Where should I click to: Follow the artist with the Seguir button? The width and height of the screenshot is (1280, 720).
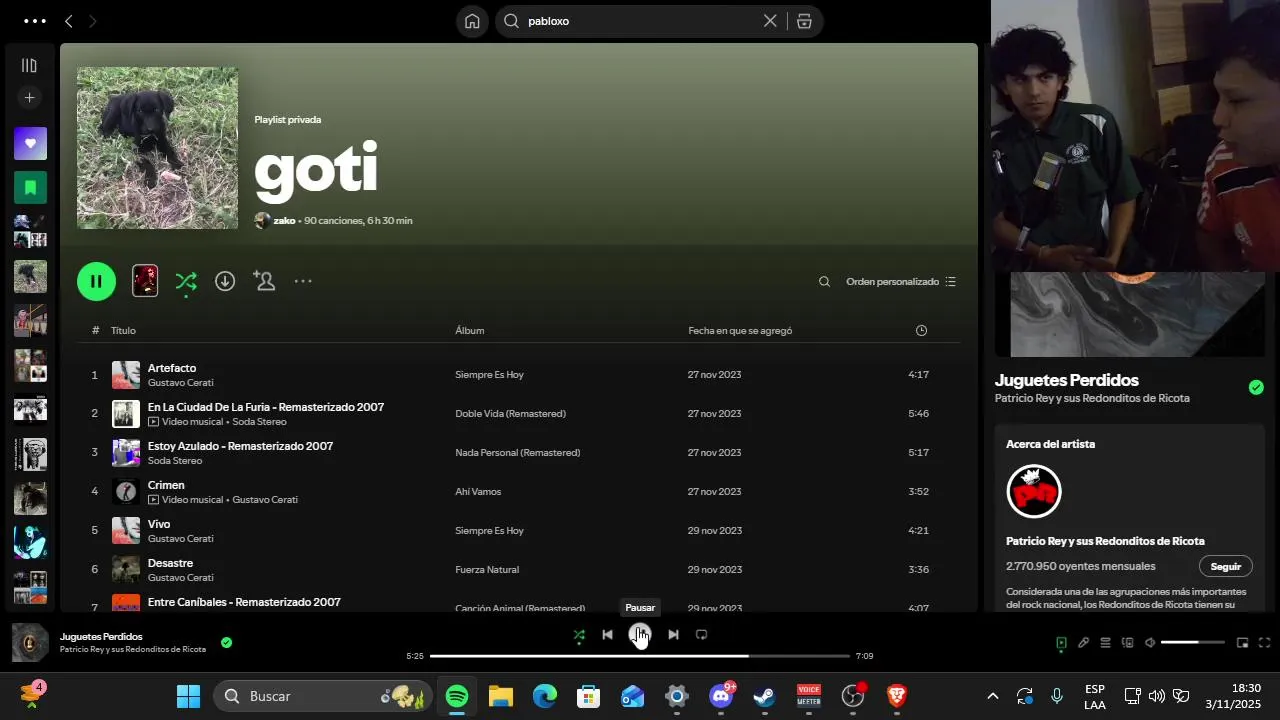click(1225, 566)
